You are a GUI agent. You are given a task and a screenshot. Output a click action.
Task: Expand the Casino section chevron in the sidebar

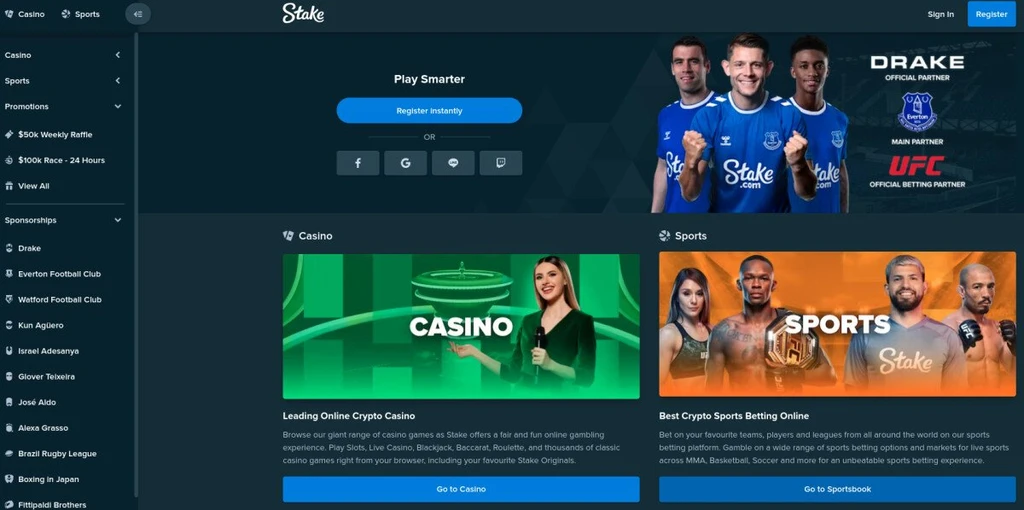pos(118,56)
